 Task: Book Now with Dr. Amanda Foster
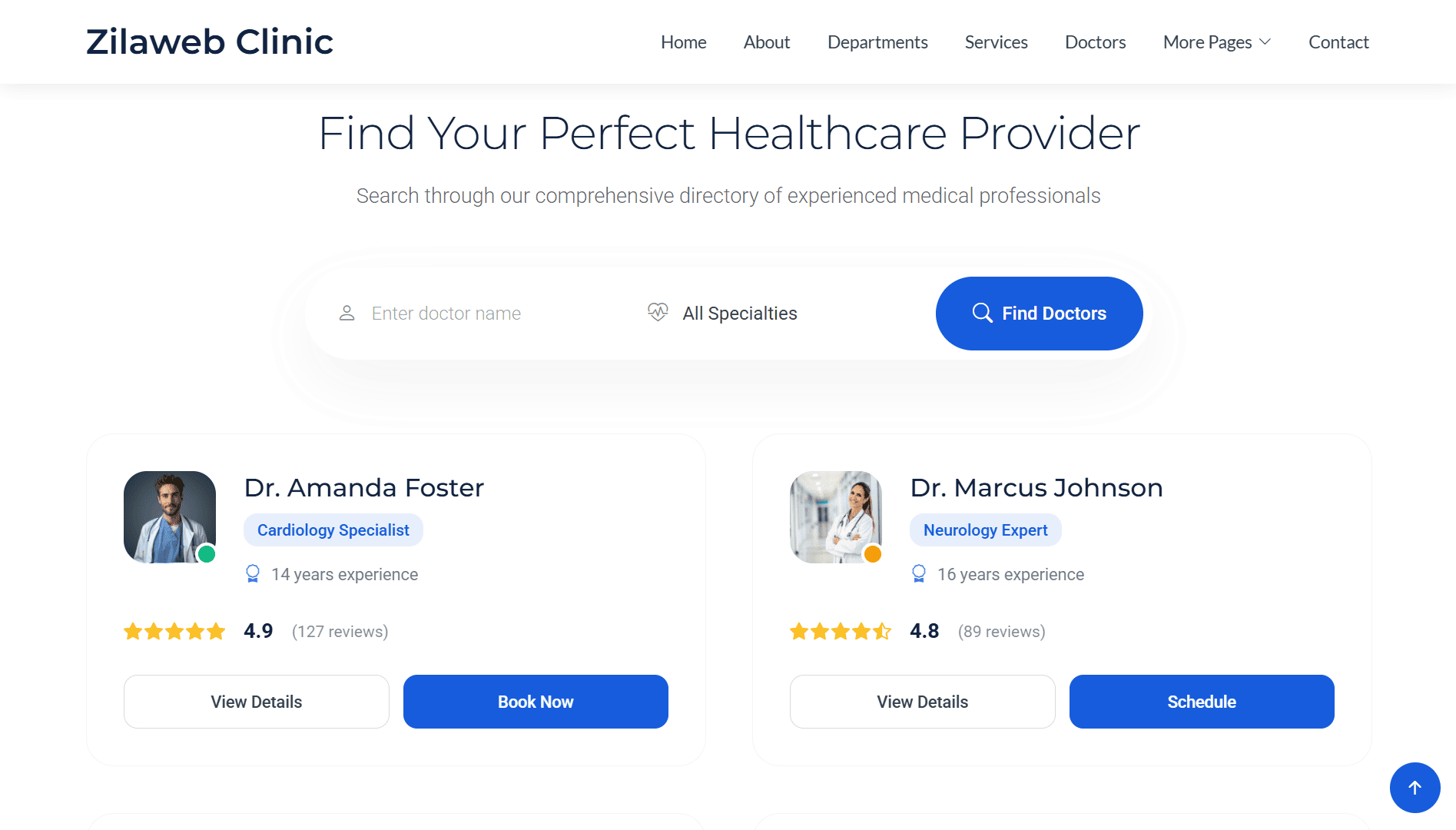click(x=536, y=702)
